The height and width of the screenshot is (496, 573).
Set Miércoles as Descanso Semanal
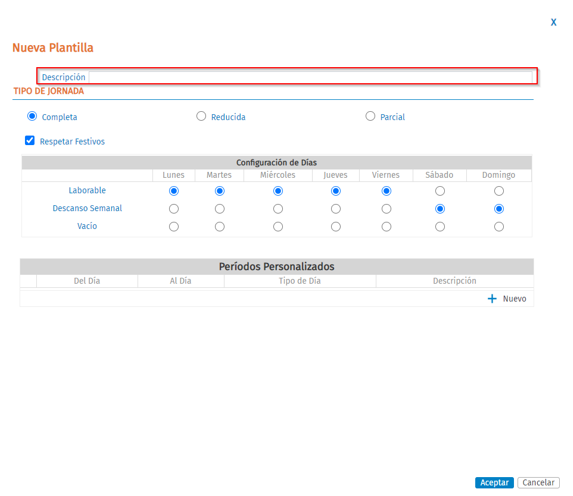tap(278, 209)
